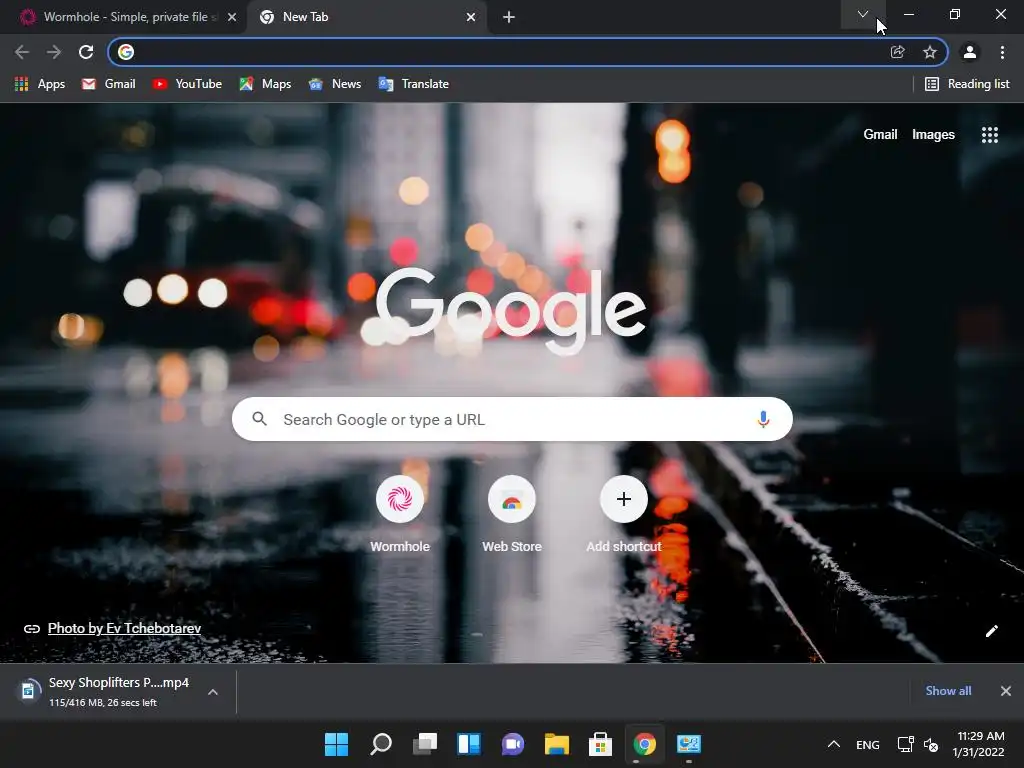Open Task View on the taskbar
Viewport: 1024px width, 768px height.
(x=425, y=744)
